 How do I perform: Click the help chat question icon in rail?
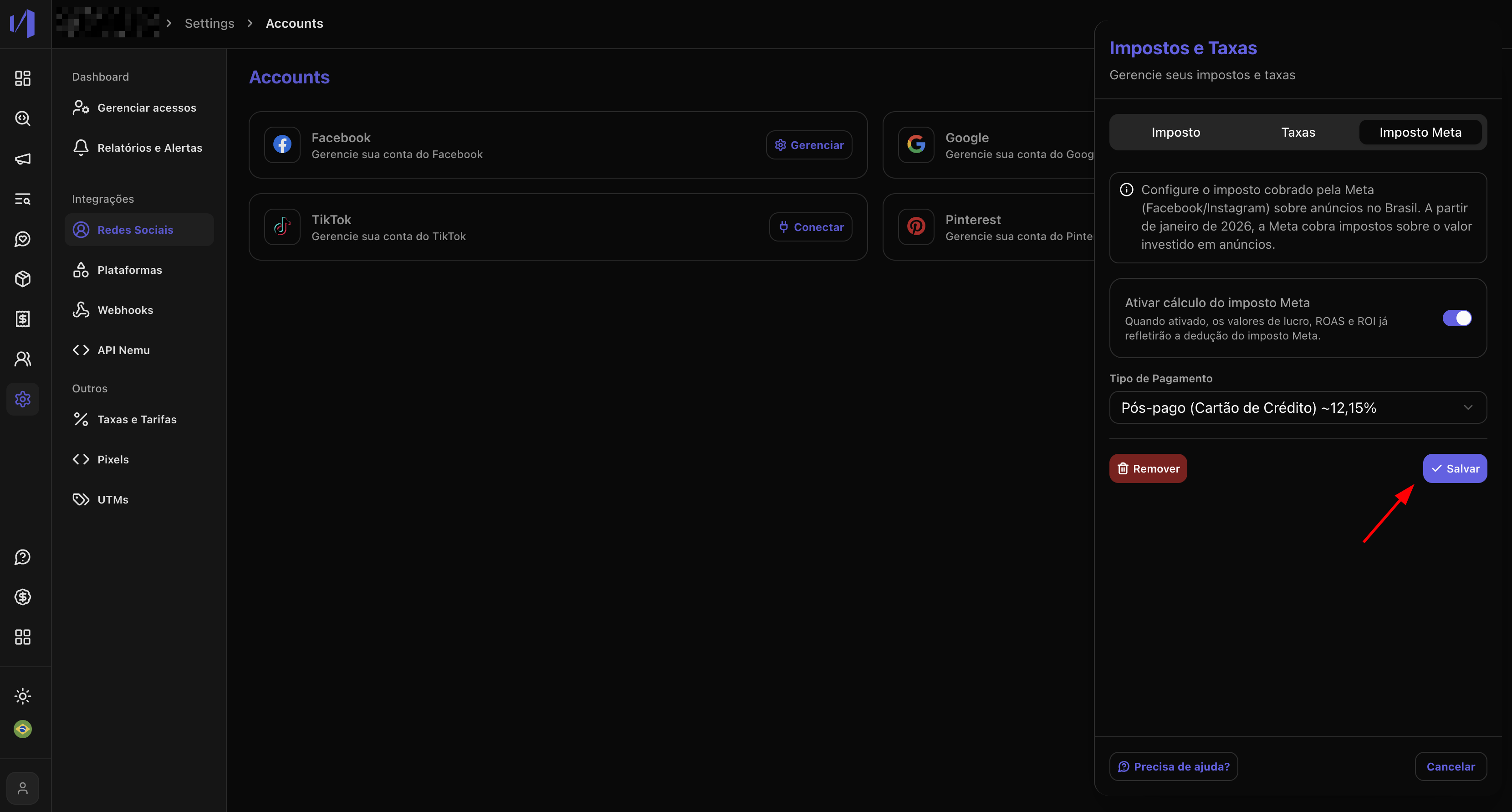[22, 557]
